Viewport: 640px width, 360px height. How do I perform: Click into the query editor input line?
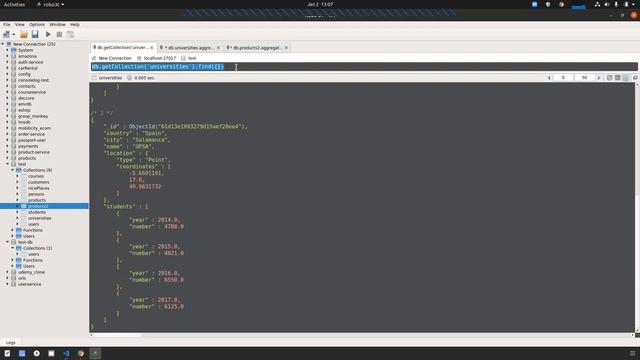click(x=363, y=67)
